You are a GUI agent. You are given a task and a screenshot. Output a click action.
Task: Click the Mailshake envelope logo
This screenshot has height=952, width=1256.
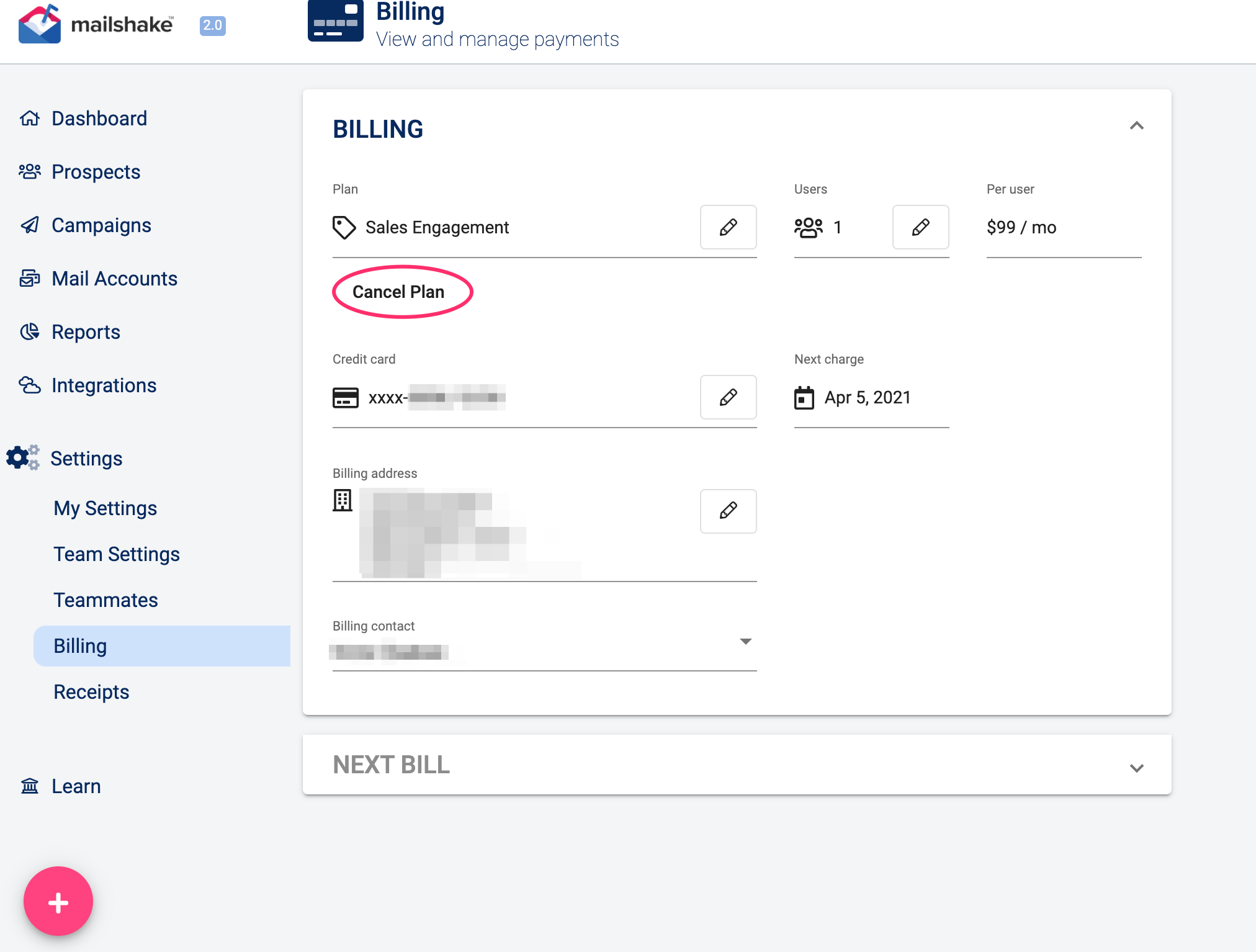point(40,24)
